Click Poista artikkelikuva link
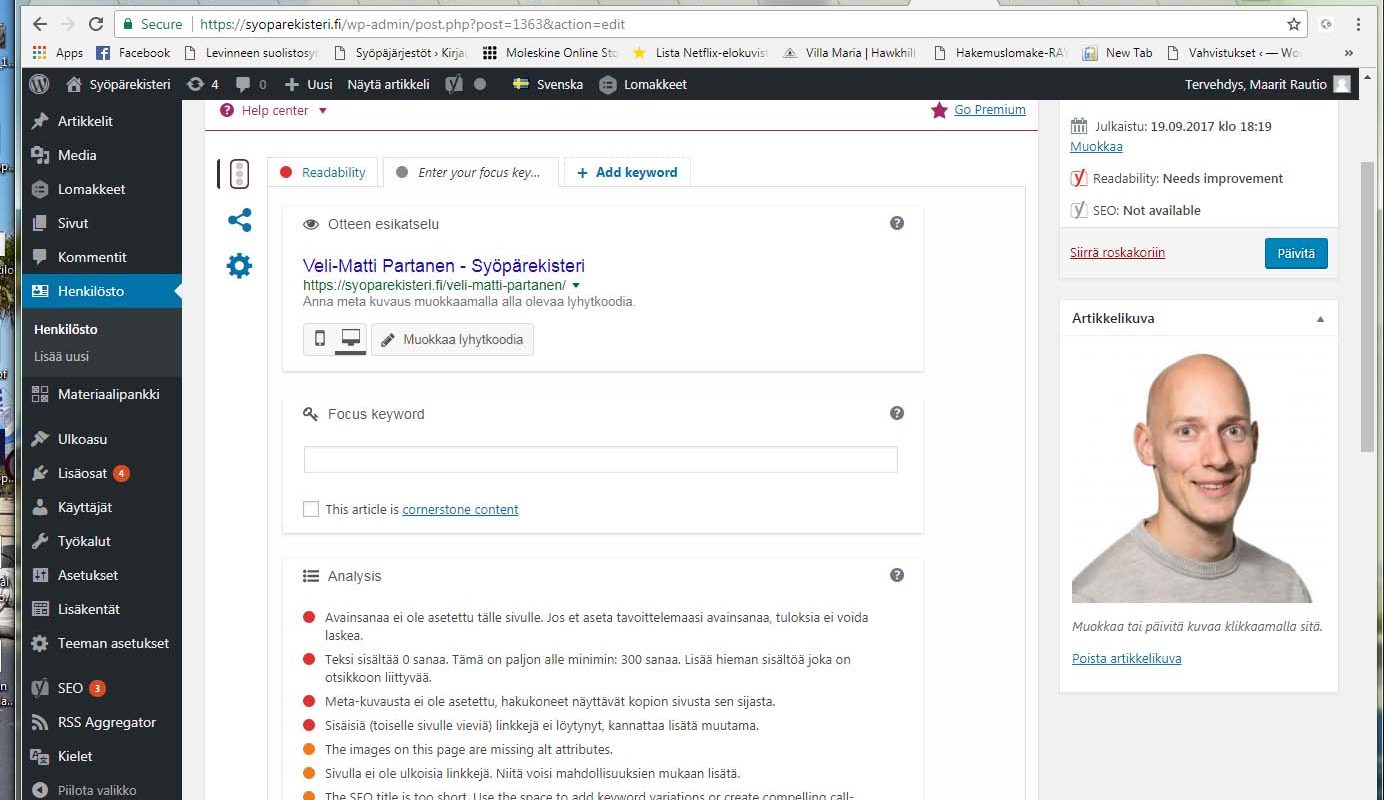The image size is (1384, 800). (1127, 658)
